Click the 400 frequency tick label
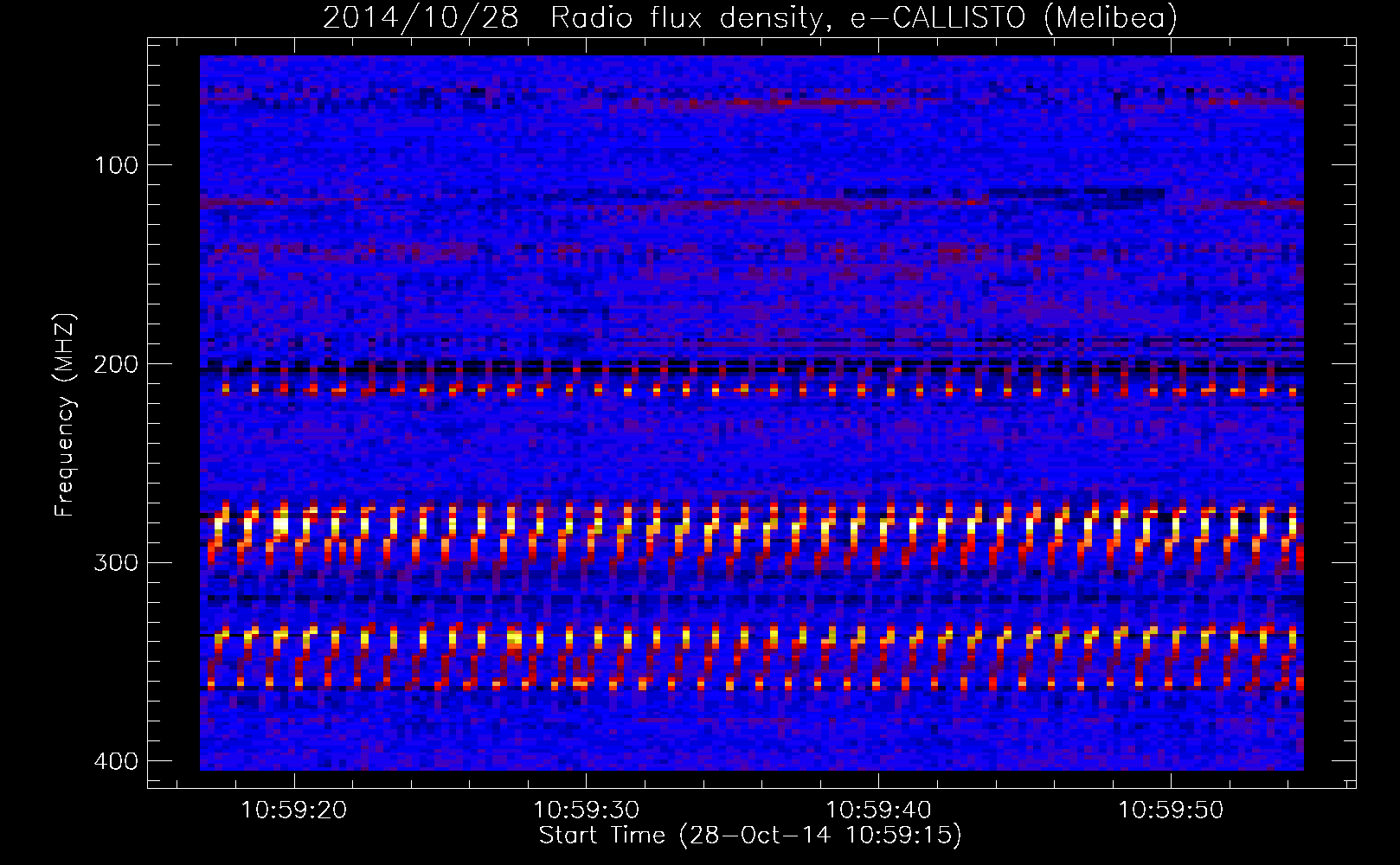1400x865 pixels. tap(116, 761)
